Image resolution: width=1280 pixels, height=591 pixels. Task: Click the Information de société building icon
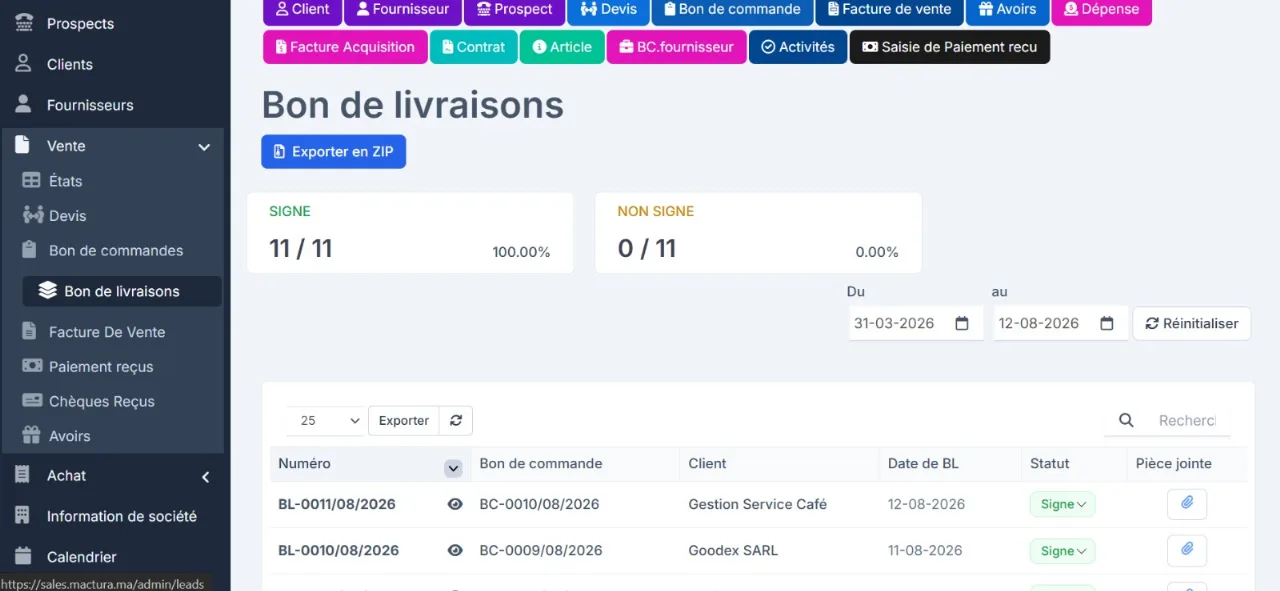coord(22,516)
